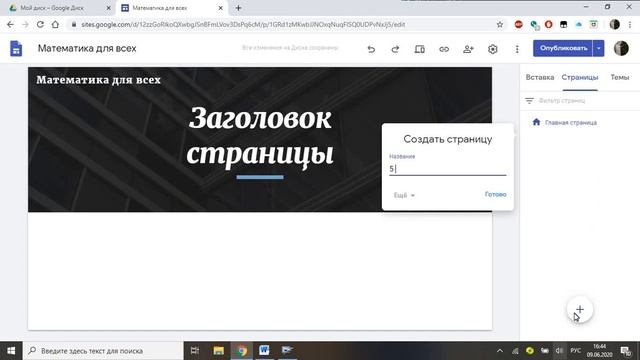Go back in browser
The width and height of the screenshot is (640, 360).
10,24
